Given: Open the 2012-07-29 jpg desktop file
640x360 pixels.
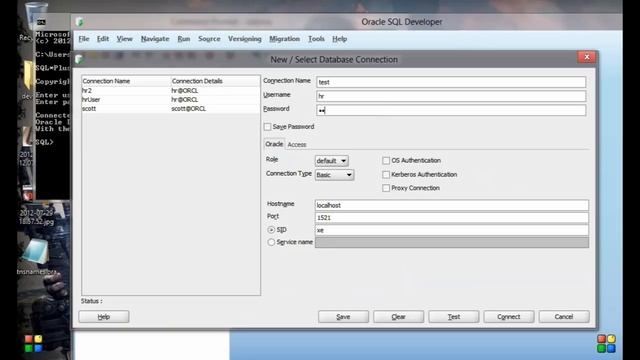Looking at the screenshot, I should pos(36,217).
